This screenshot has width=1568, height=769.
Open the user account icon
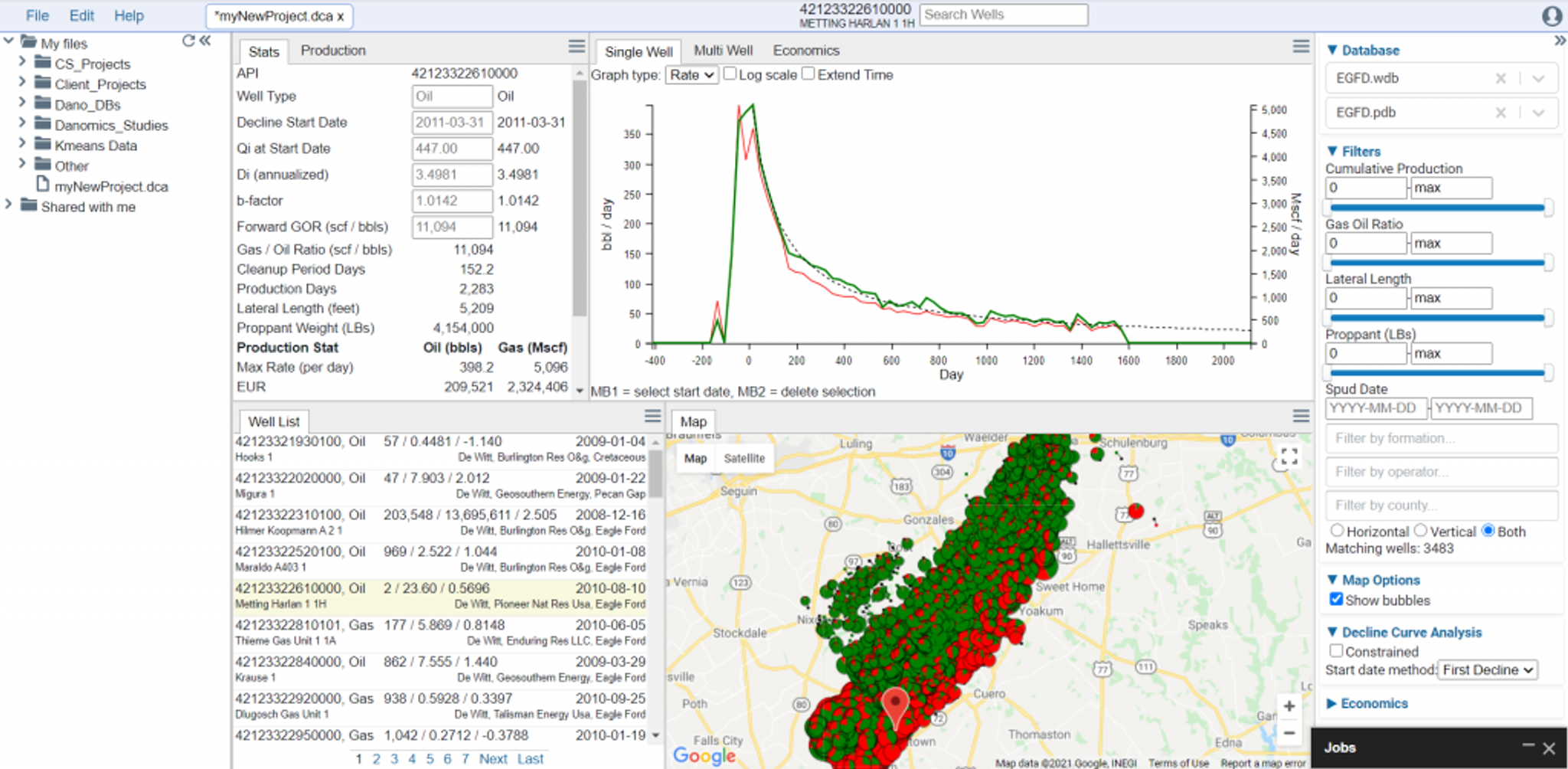[1552, 15]
